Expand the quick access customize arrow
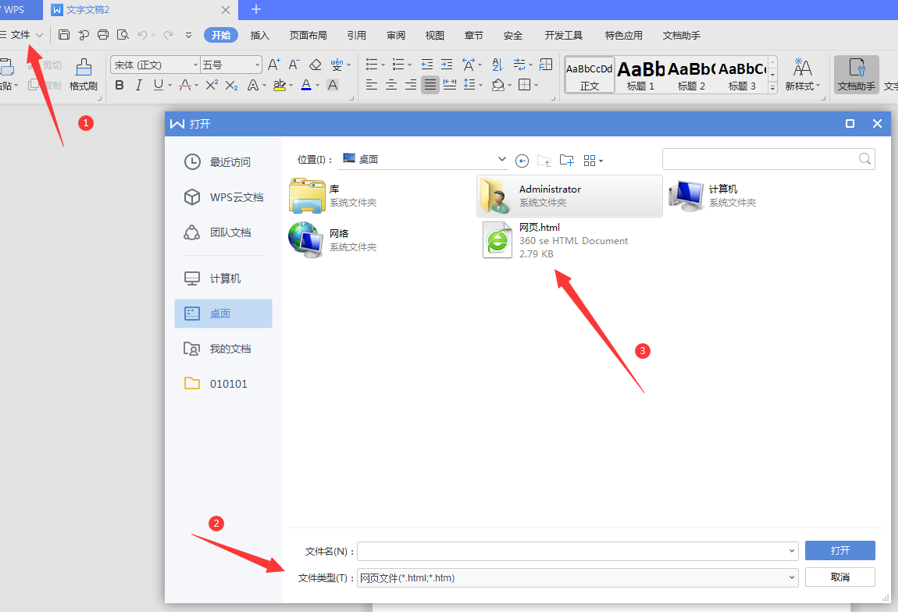898x612 pixels. pyautogui.click(x=188, y=35)
